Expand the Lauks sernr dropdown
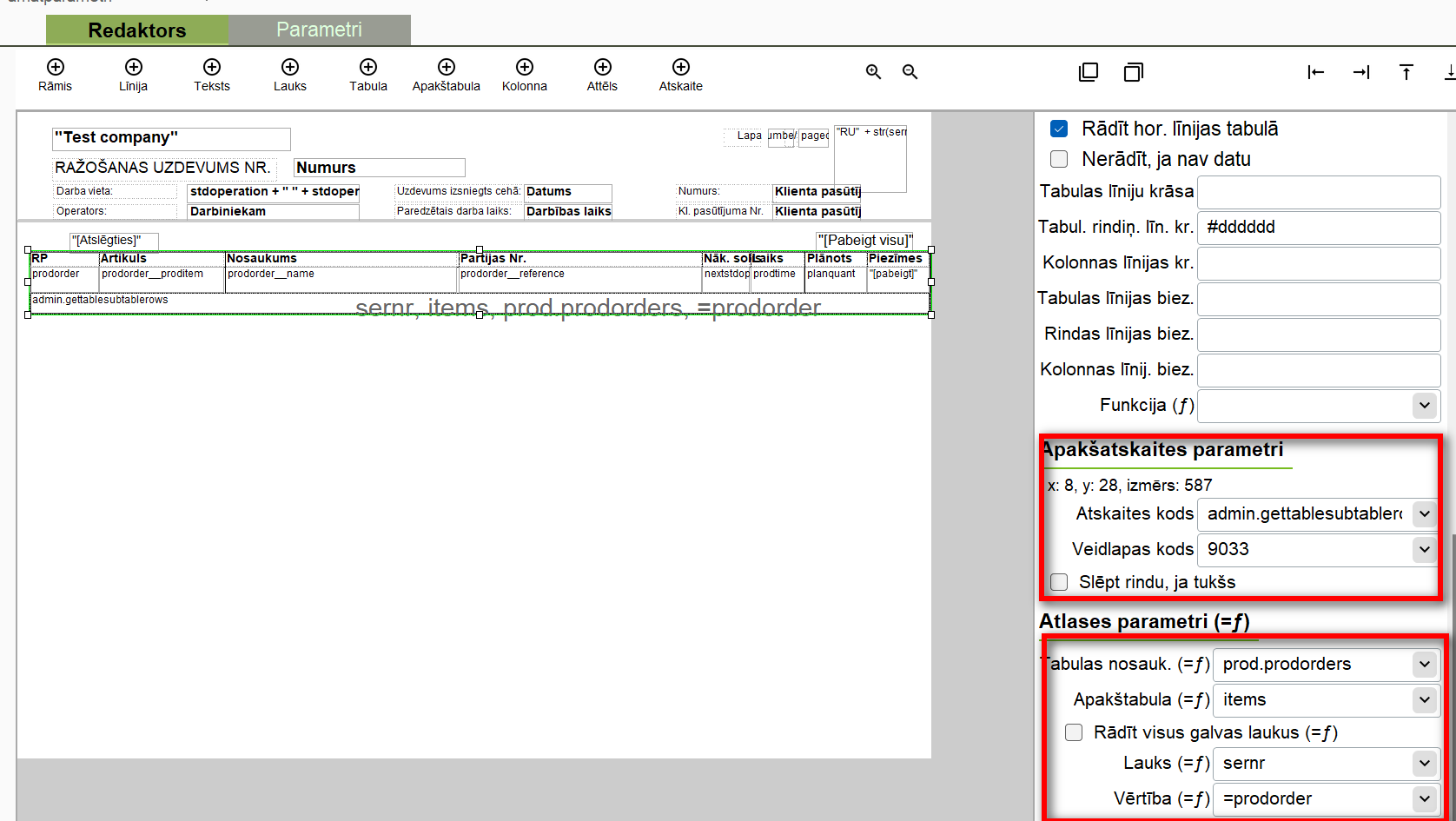Image resolution: width=1456 pixels, height=821 pixels. [1424, 763]
